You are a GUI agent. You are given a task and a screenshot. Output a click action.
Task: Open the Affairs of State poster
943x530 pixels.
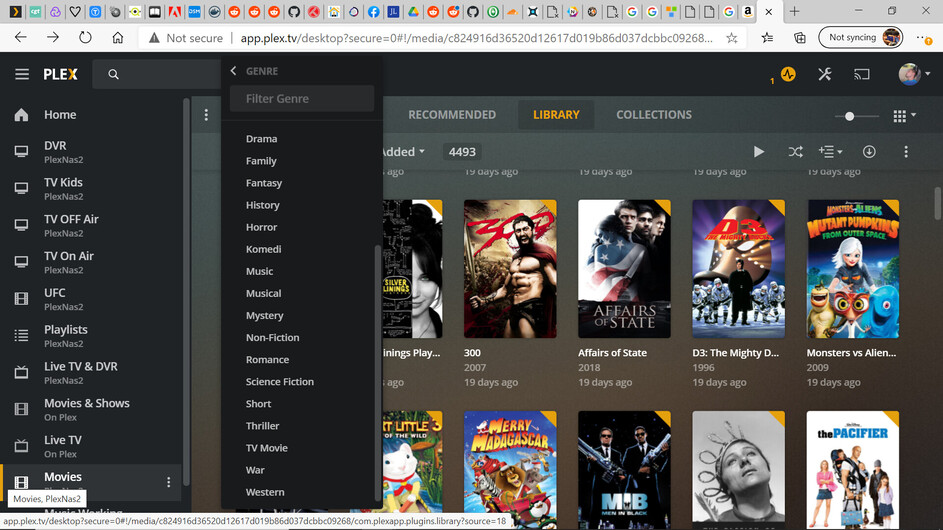(624, 269)
